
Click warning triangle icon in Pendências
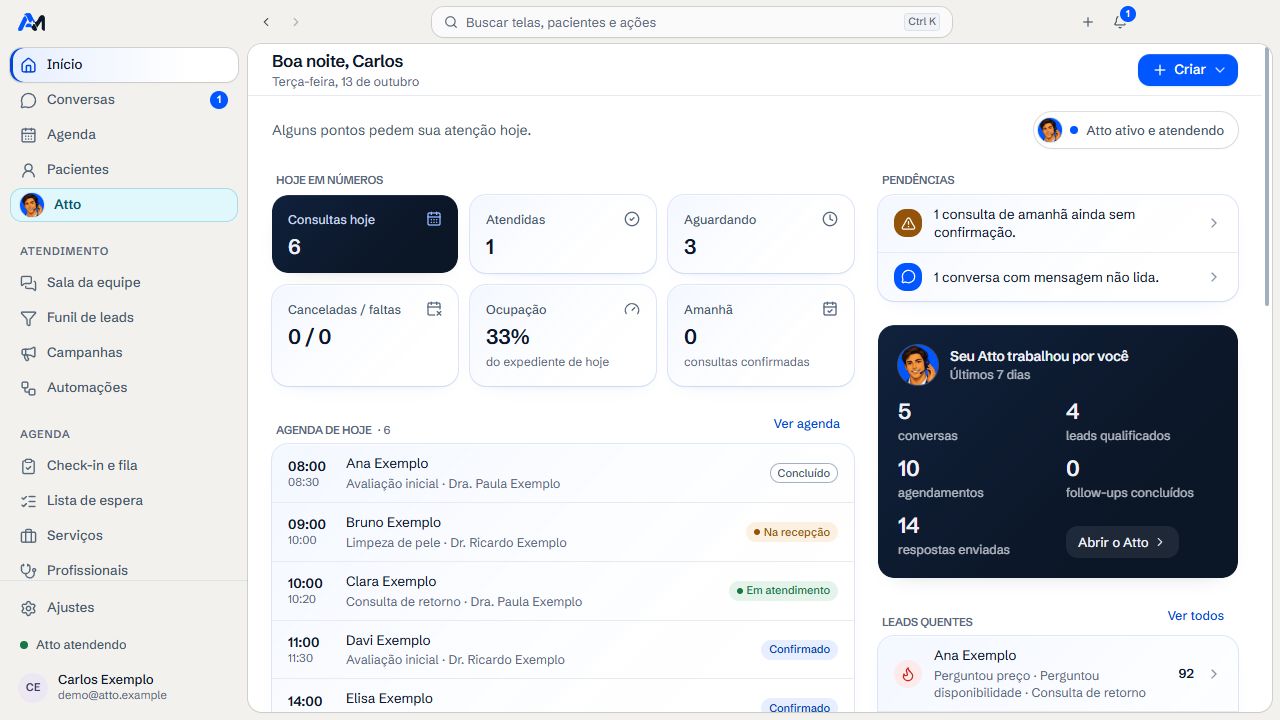click(908, 223)
